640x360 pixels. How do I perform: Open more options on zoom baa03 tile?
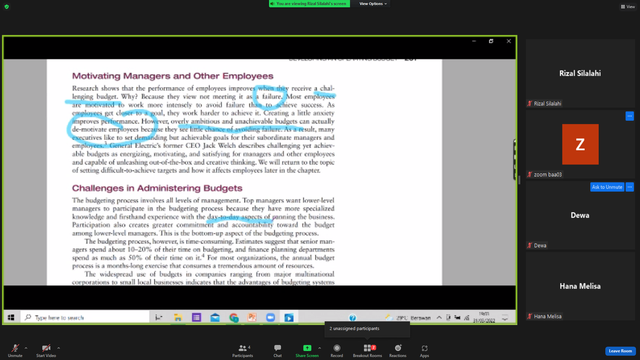pos(630,116)
